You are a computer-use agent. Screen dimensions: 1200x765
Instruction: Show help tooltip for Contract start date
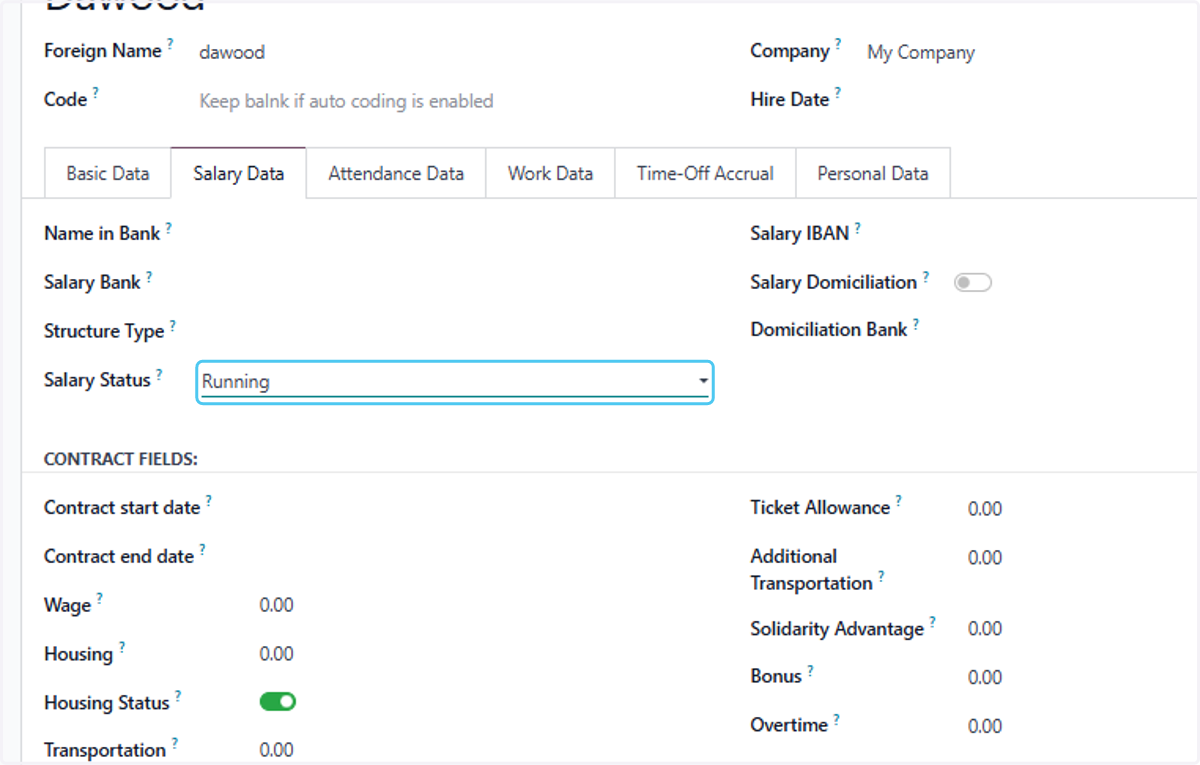click(208, 501)
